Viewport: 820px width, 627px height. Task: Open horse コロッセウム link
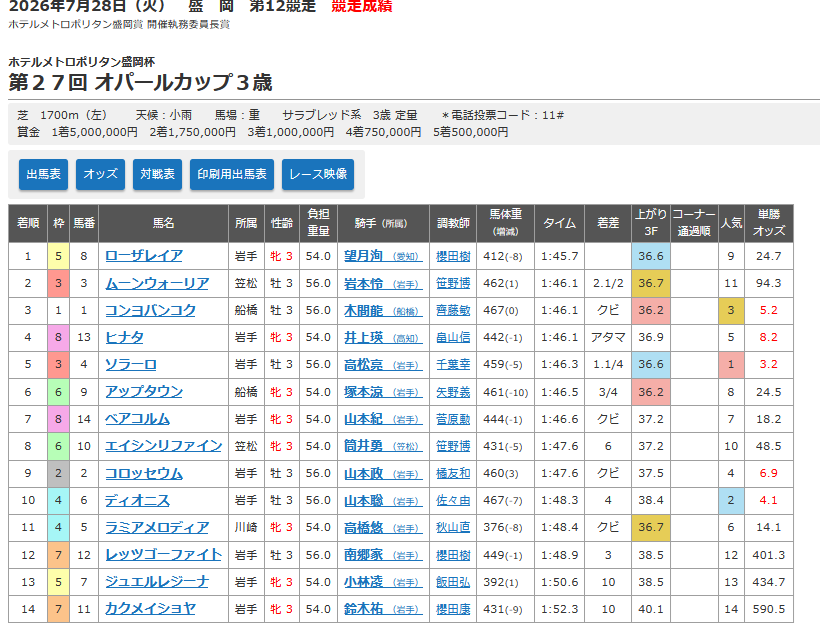pos(144,473)
